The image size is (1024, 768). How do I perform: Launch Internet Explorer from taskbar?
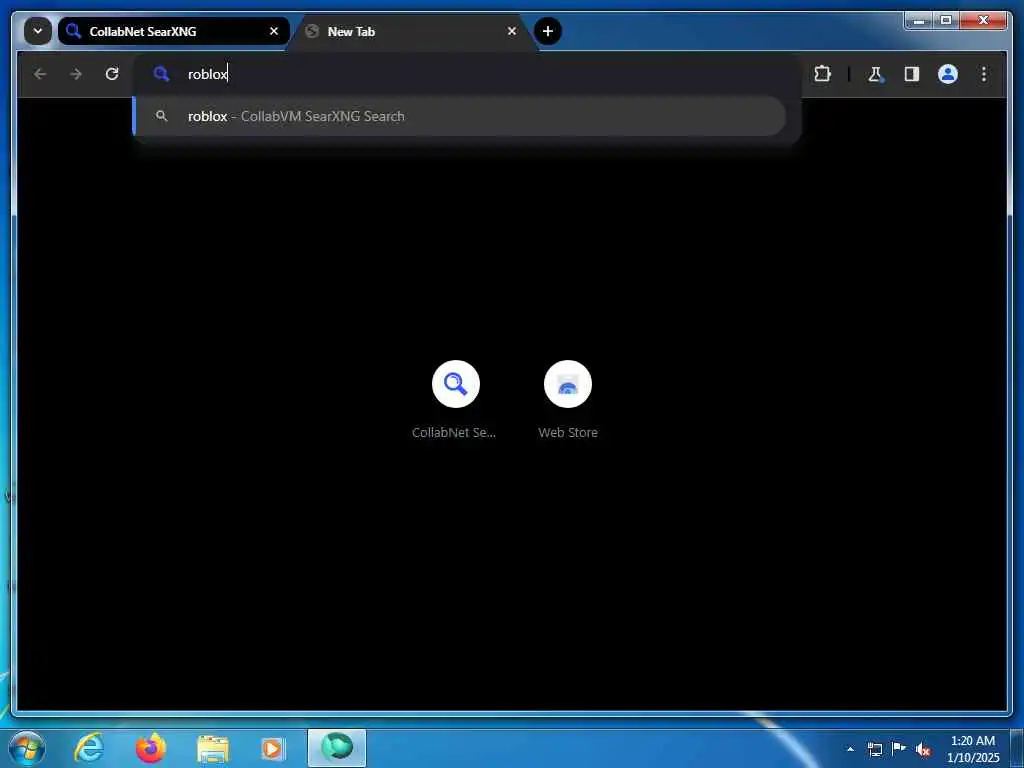[x=89, y=748]
